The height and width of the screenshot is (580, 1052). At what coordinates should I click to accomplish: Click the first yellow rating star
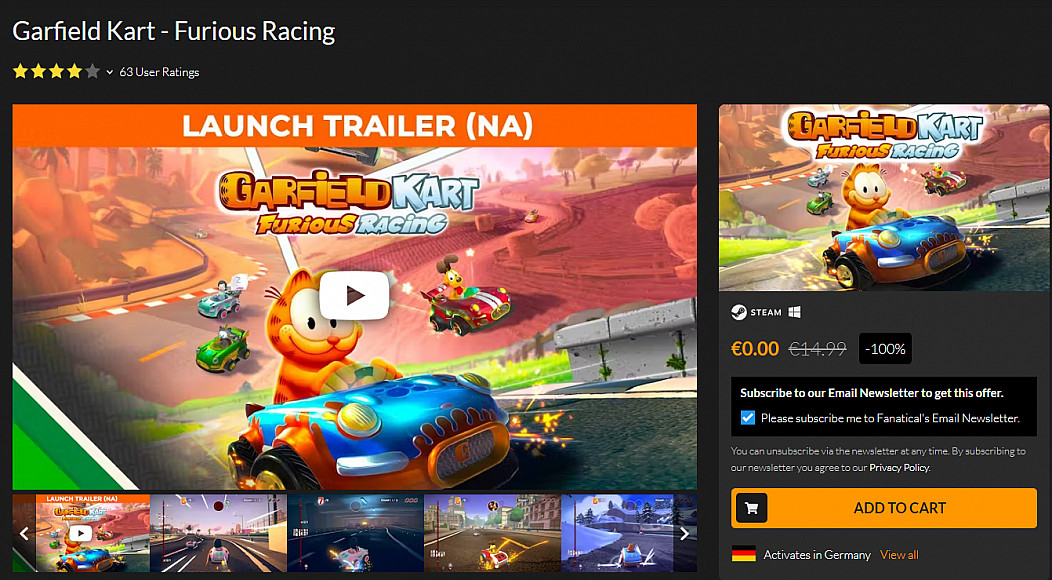[20, 71]
